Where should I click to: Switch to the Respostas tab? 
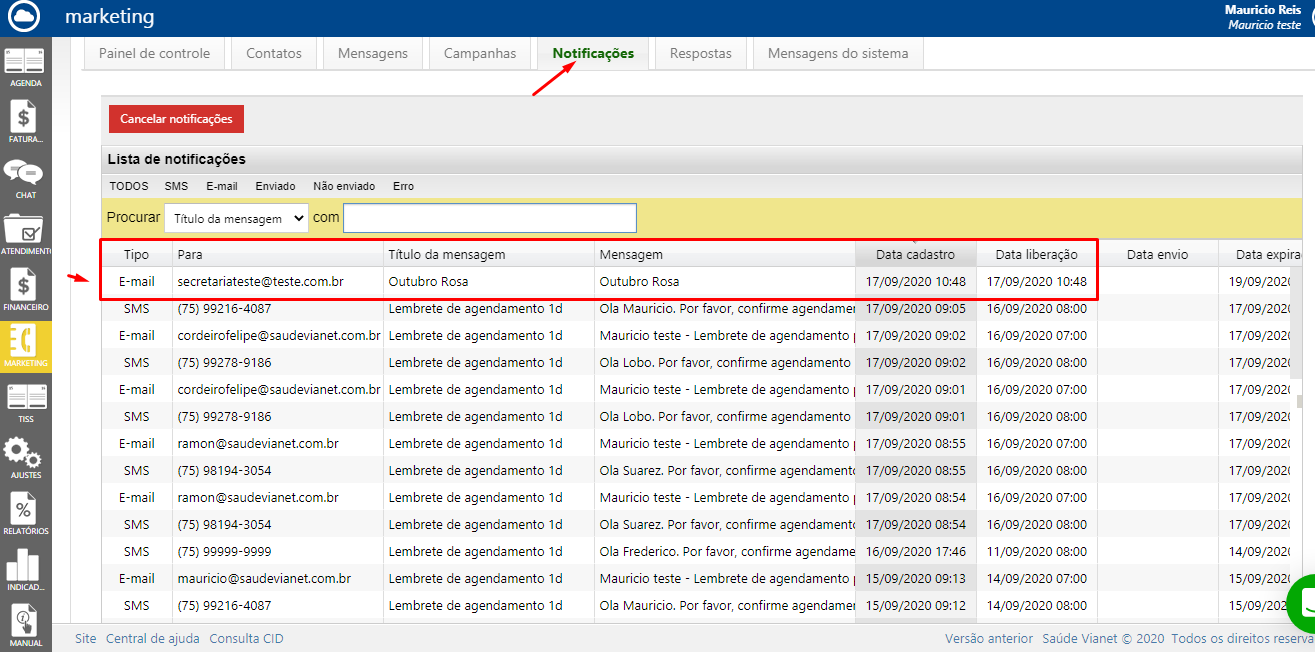point(700,54)
